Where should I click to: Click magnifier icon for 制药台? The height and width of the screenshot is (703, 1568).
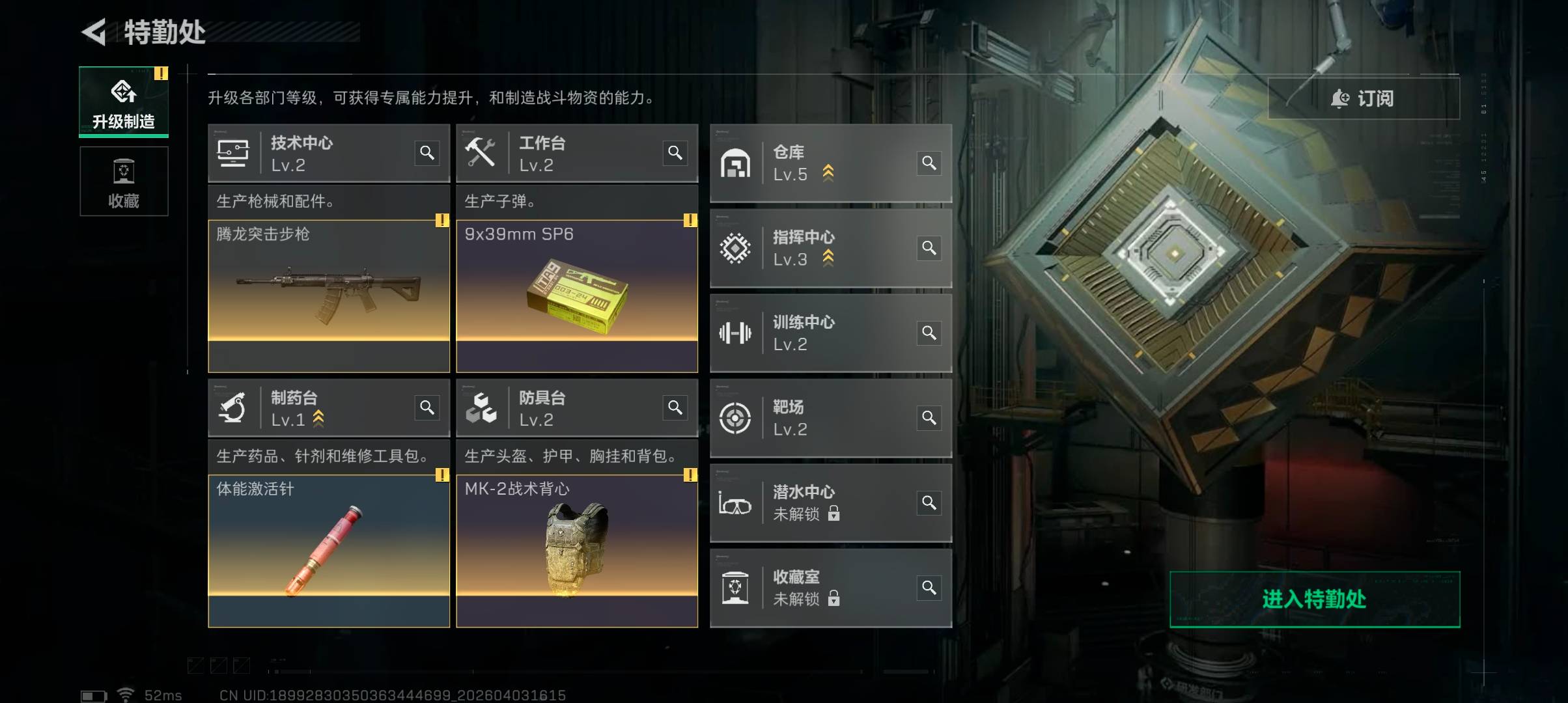click(427, 407)
